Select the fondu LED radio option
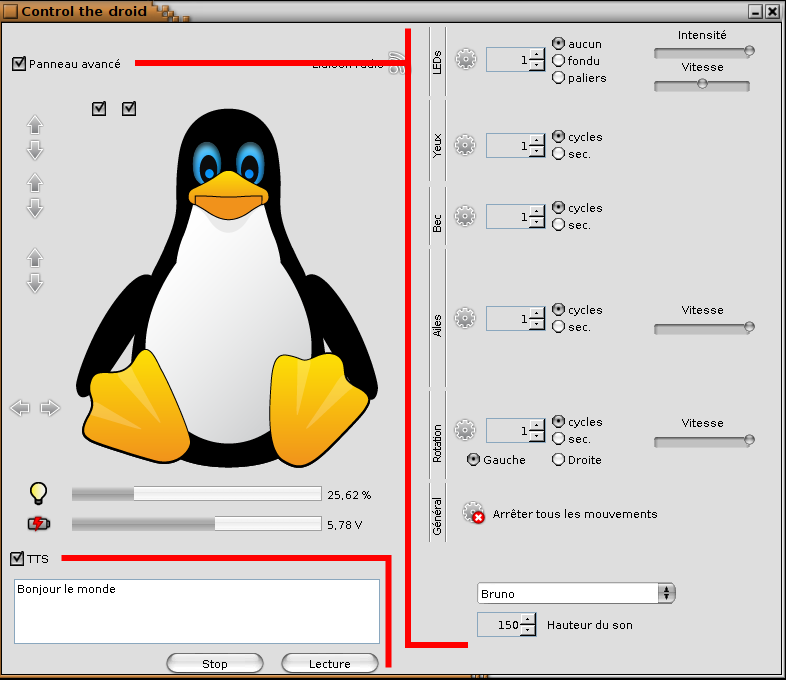786x680 pixels. coord(558,61)
